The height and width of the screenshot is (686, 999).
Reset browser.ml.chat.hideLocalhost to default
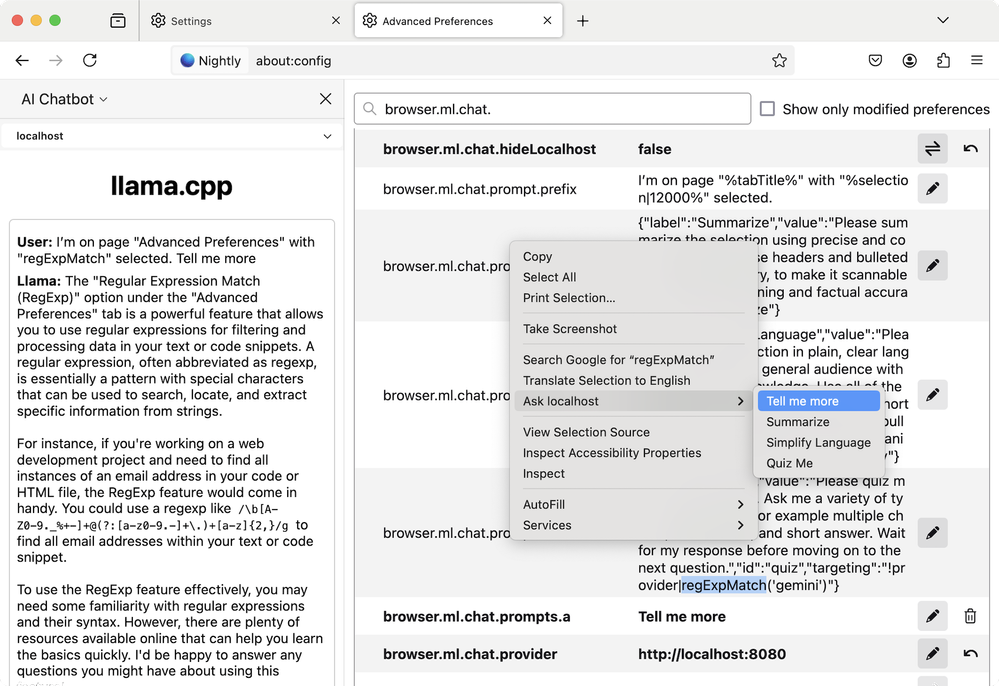(x=970, y=149)
